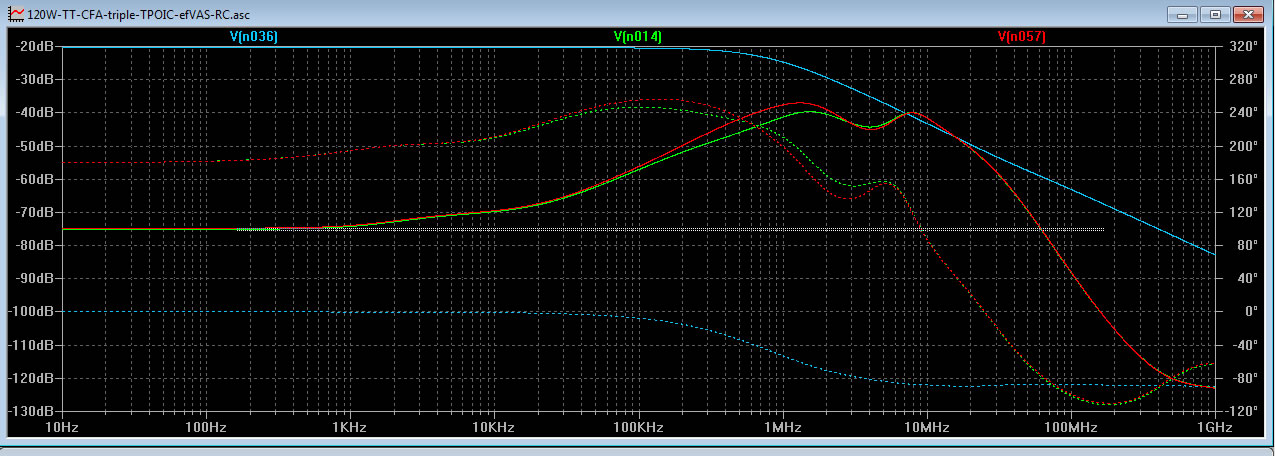The image size is (1275, 456).
Task: Click the 100MHz frequency axis label
Action: click(x=1070, y=427)
